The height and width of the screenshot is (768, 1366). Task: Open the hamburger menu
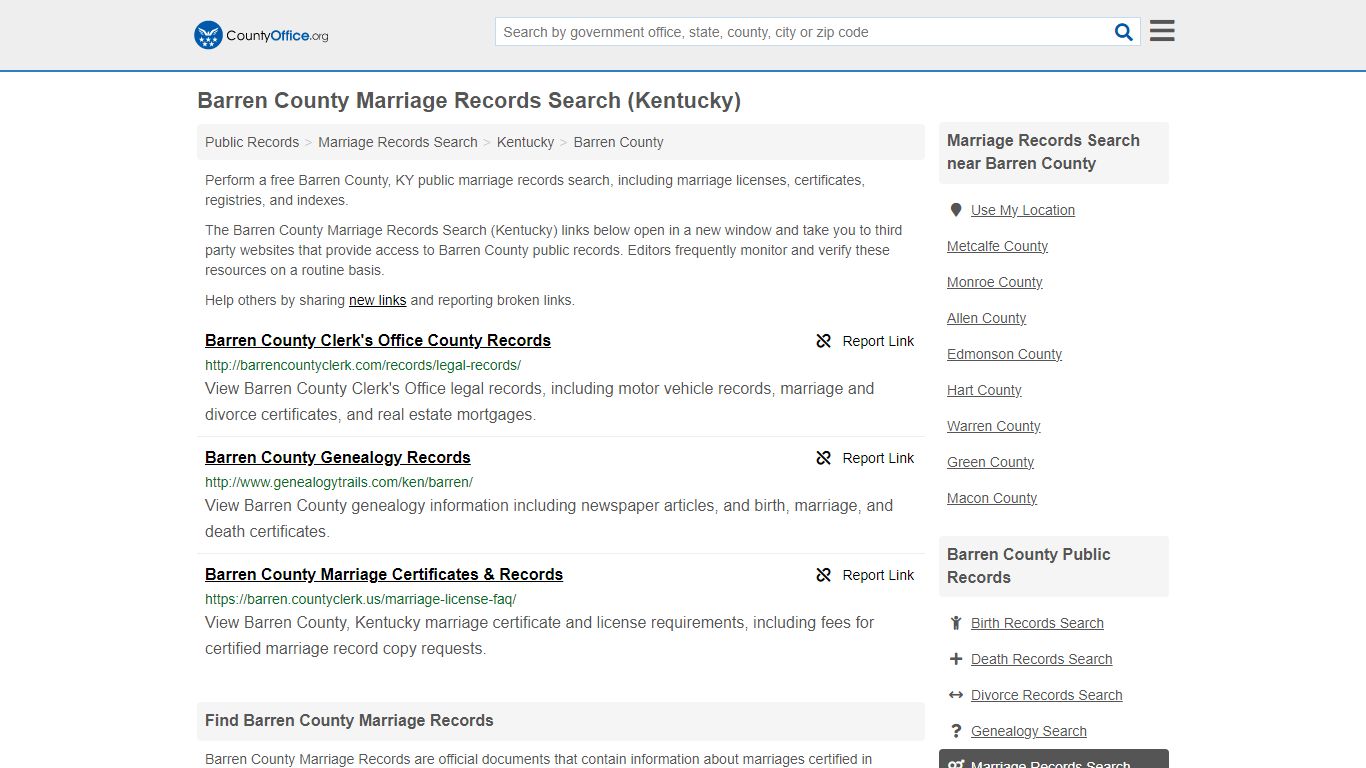(x=1162, y=31)
